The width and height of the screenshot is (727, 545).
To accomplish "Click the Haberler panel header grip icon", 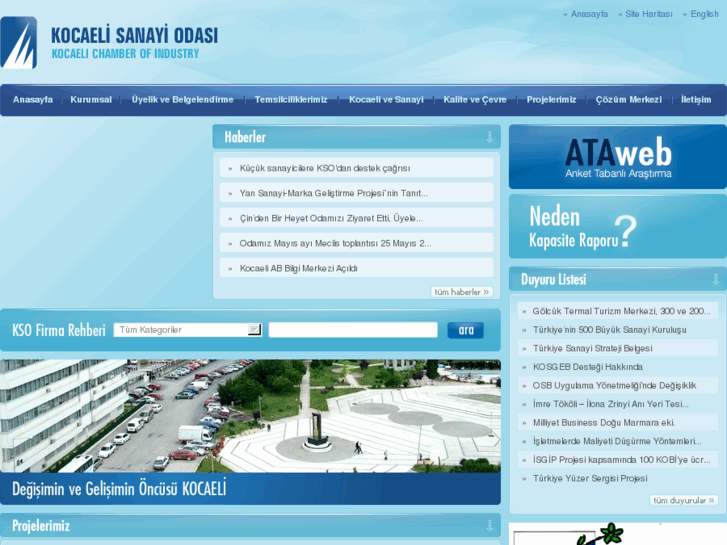I will (490, 137).
